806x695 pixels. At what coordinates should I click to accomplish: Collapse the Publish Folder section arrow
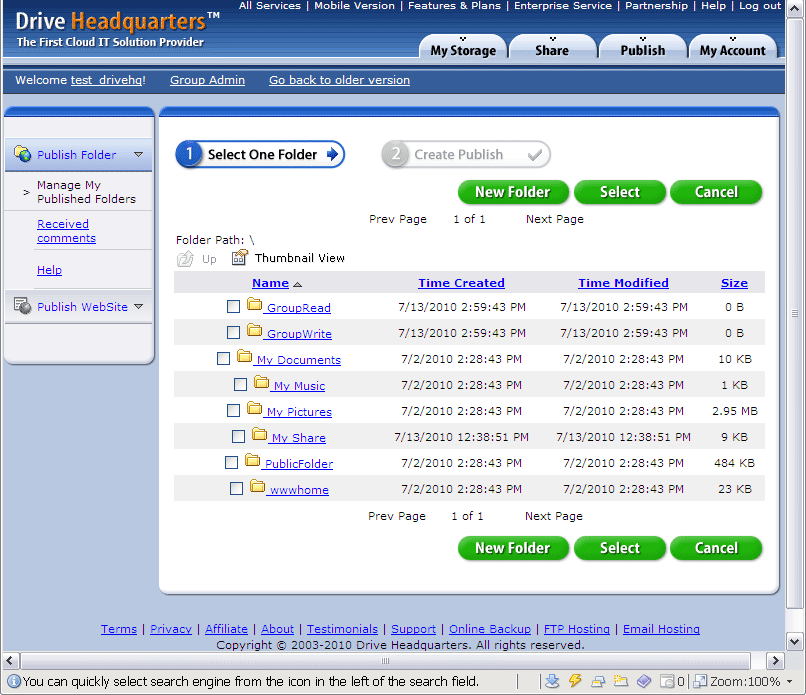click(x=139, y=155)
